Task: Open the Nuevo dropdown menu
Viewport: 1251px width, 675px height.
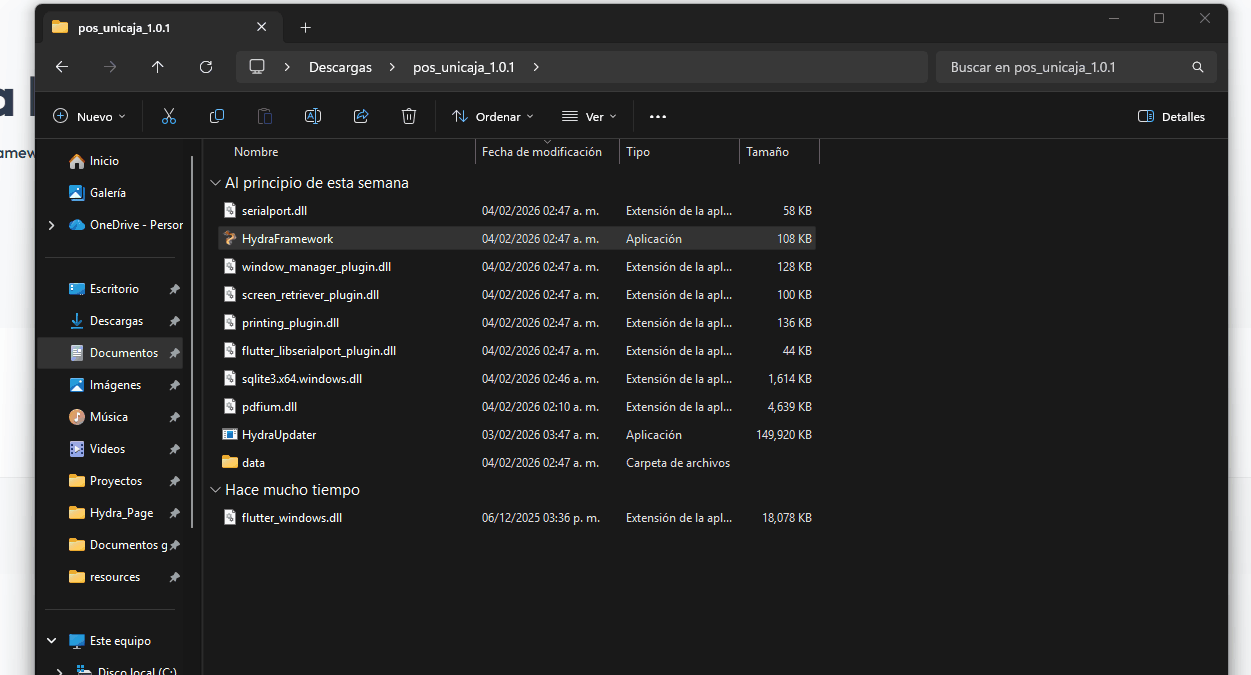Action: click(89, 117)
